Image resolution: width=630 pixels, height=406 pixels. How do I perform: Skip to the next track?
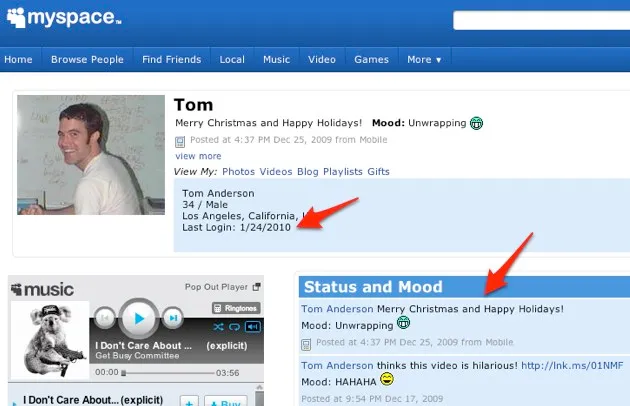173,319
